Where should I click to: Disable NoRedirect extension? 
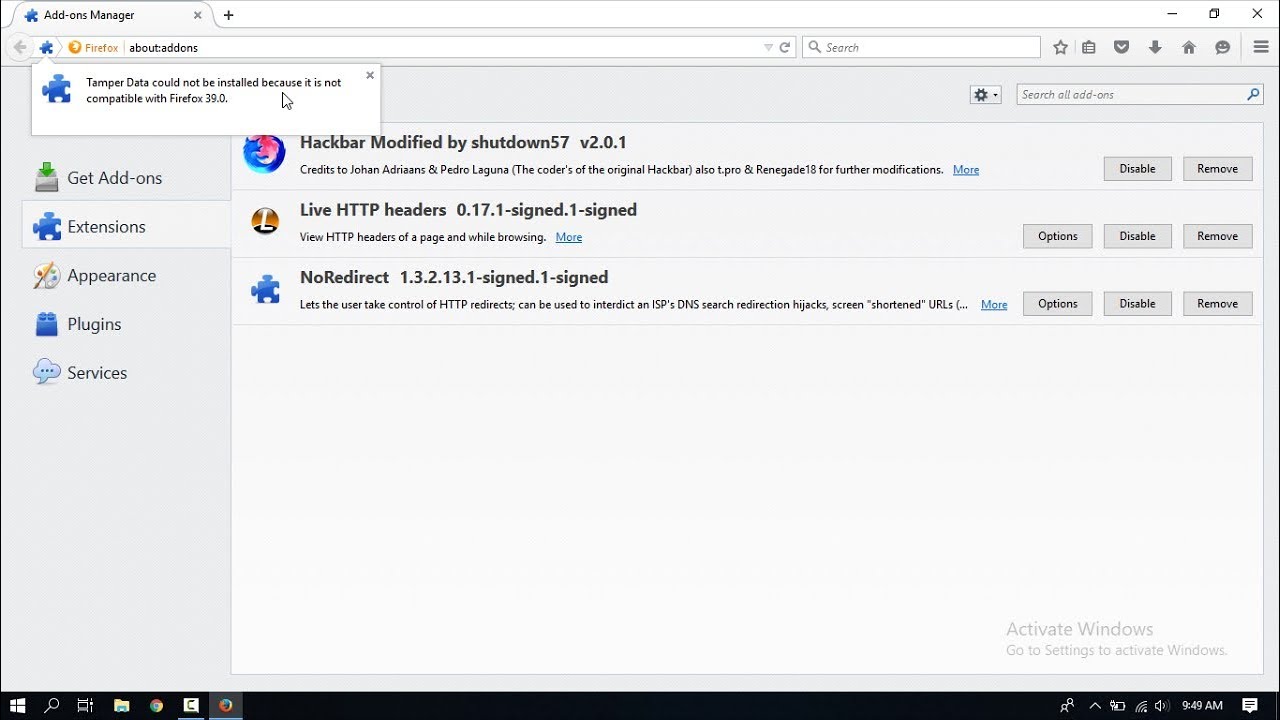(x=1137, y=304)
